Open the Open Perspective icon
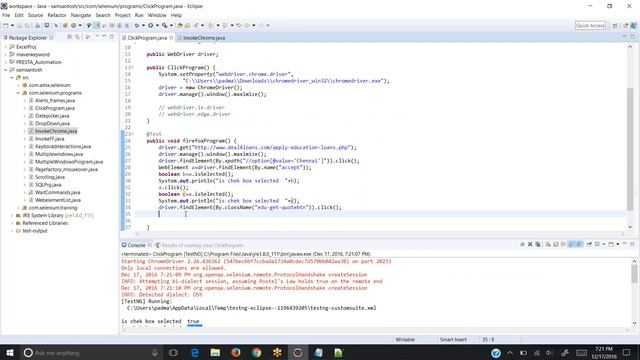 click(615, 25)
